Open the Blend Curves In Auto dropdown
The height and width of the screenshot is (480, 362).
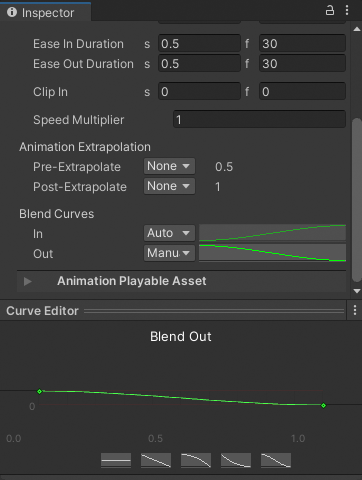tap(169, 233)
